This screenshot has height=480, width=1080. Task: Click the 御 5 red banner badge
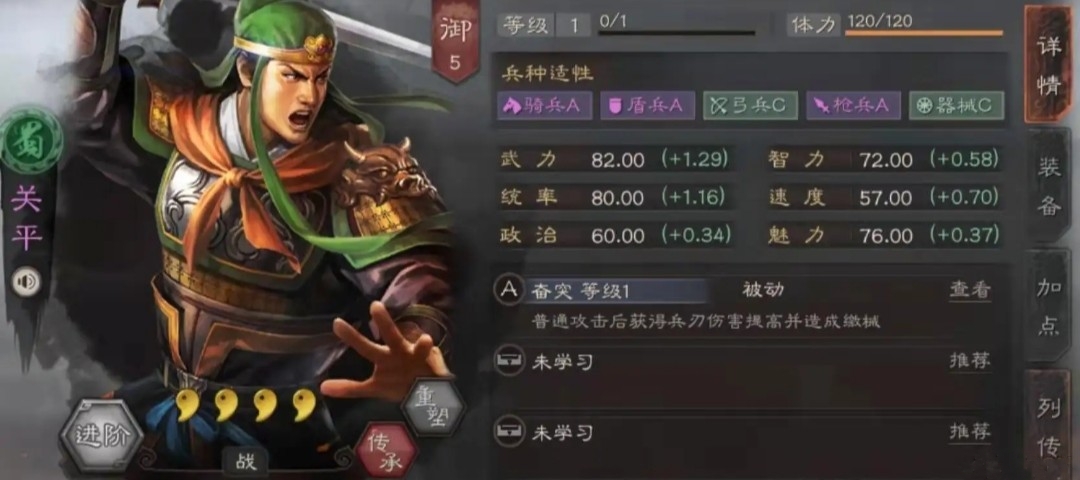click(x=455, y=41)
